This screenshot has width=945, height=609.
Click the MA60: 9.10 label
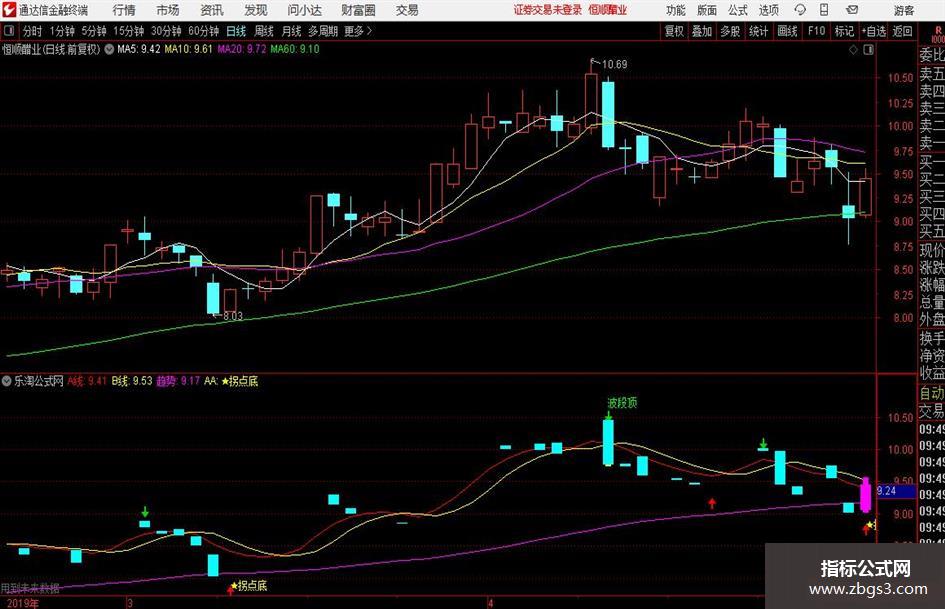click(x=295, y=49)
